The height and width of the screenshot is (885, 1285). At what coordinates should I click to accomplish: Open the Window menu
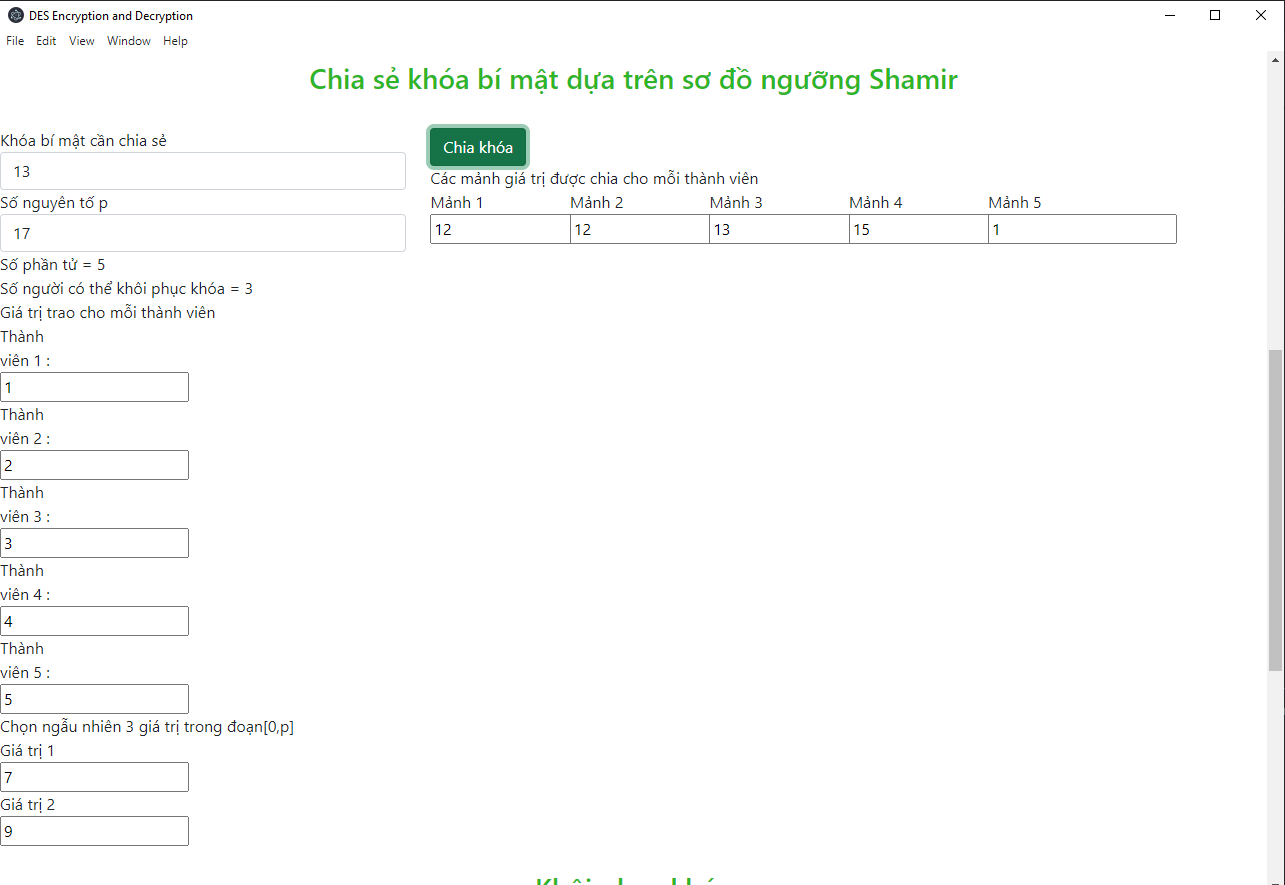coord(129,41)
